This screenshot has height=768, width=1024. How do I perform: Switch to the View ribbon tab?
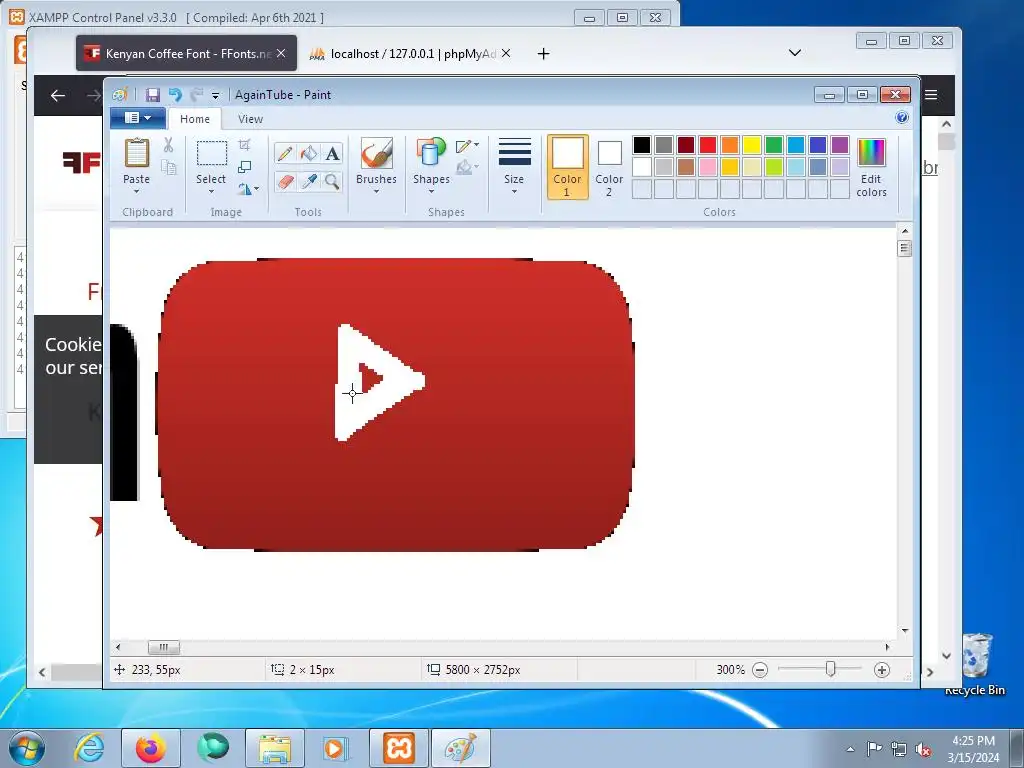(x=250, y=119)
